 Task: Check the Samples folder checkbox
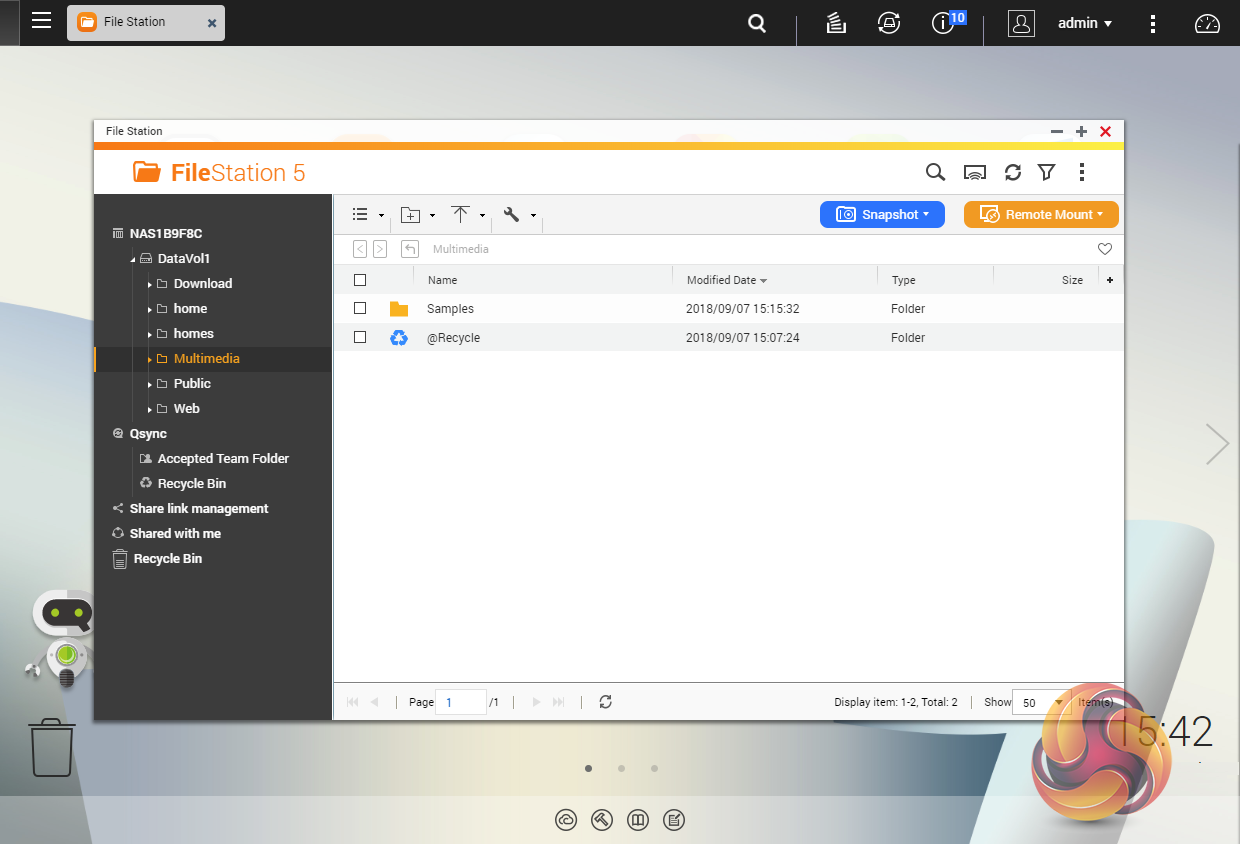point(360,309)
